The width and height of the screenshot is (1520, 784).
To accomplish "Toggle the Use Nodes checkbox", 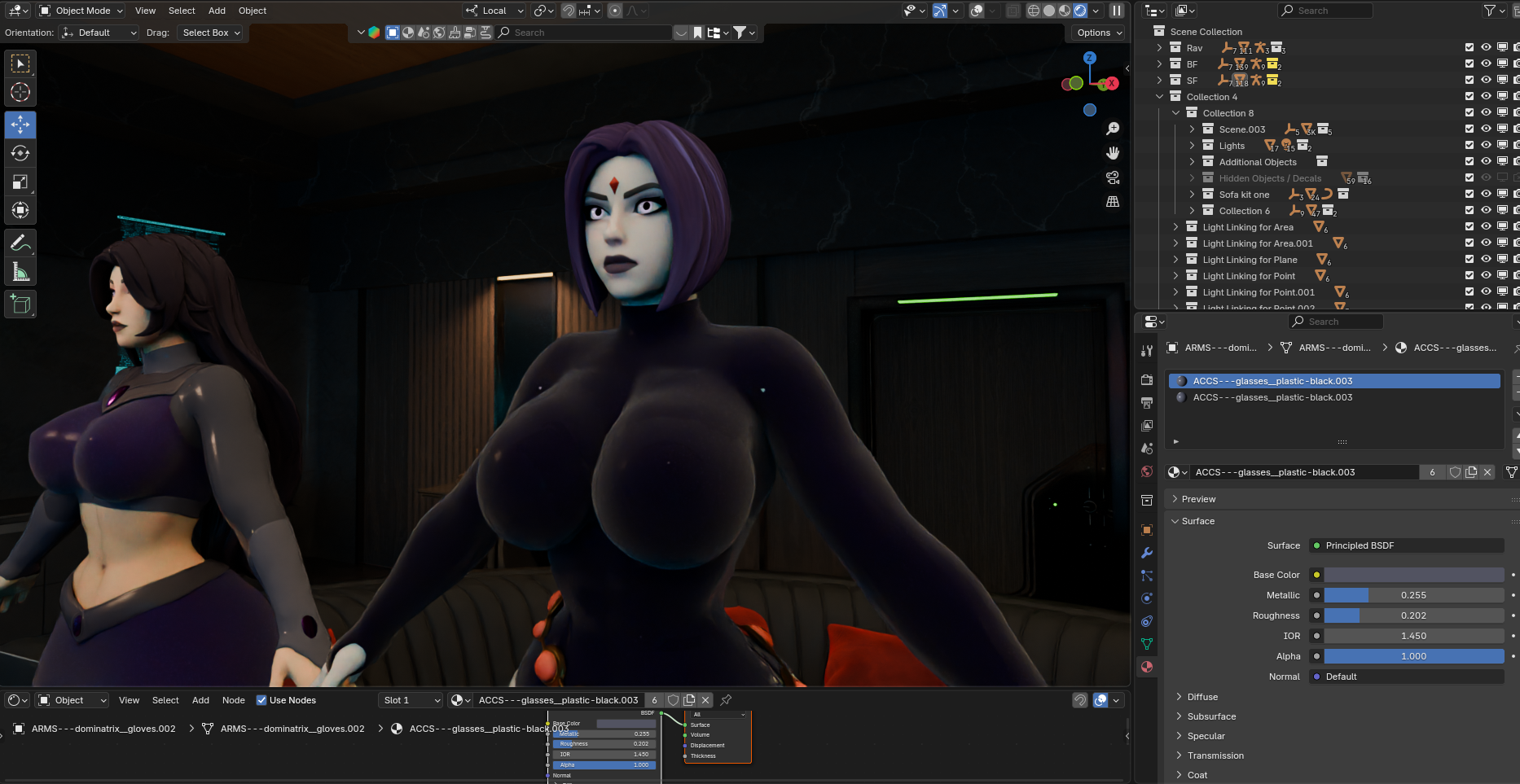I will click(261, 700).
